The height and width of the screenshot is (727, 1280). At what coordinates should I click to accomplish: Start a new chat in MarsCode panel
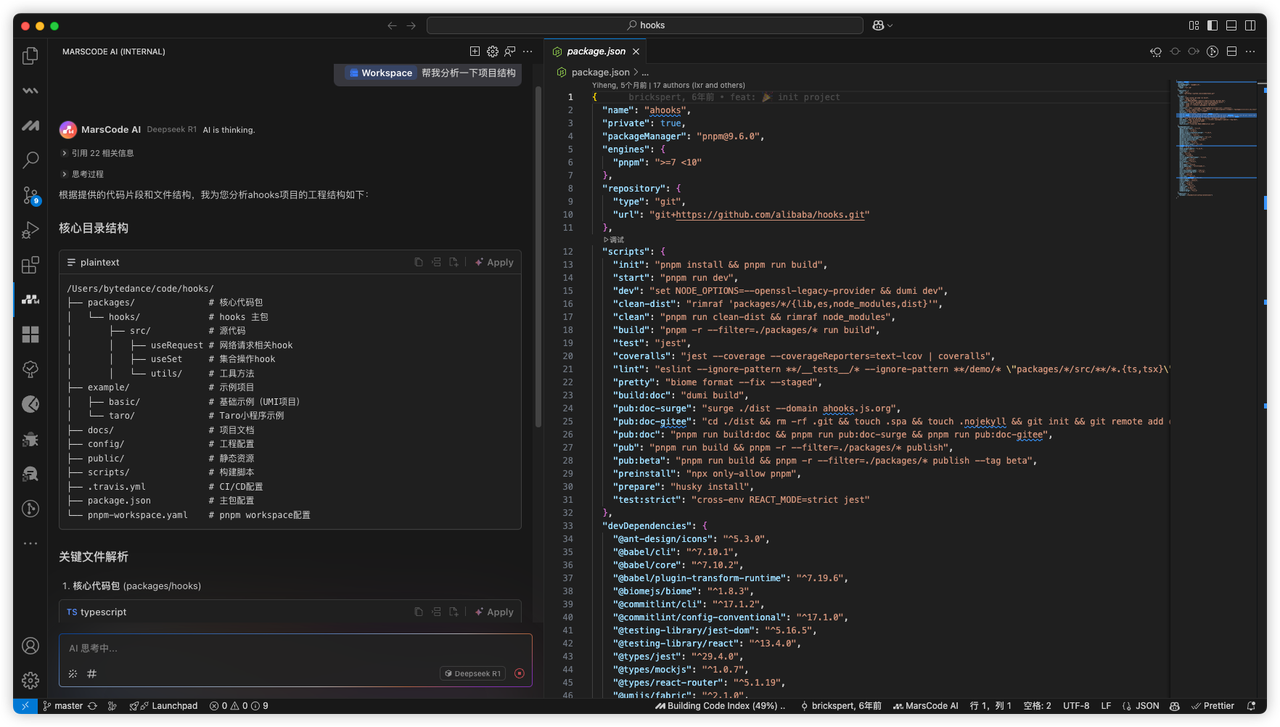pyautogui.click(x=475, y=51)
